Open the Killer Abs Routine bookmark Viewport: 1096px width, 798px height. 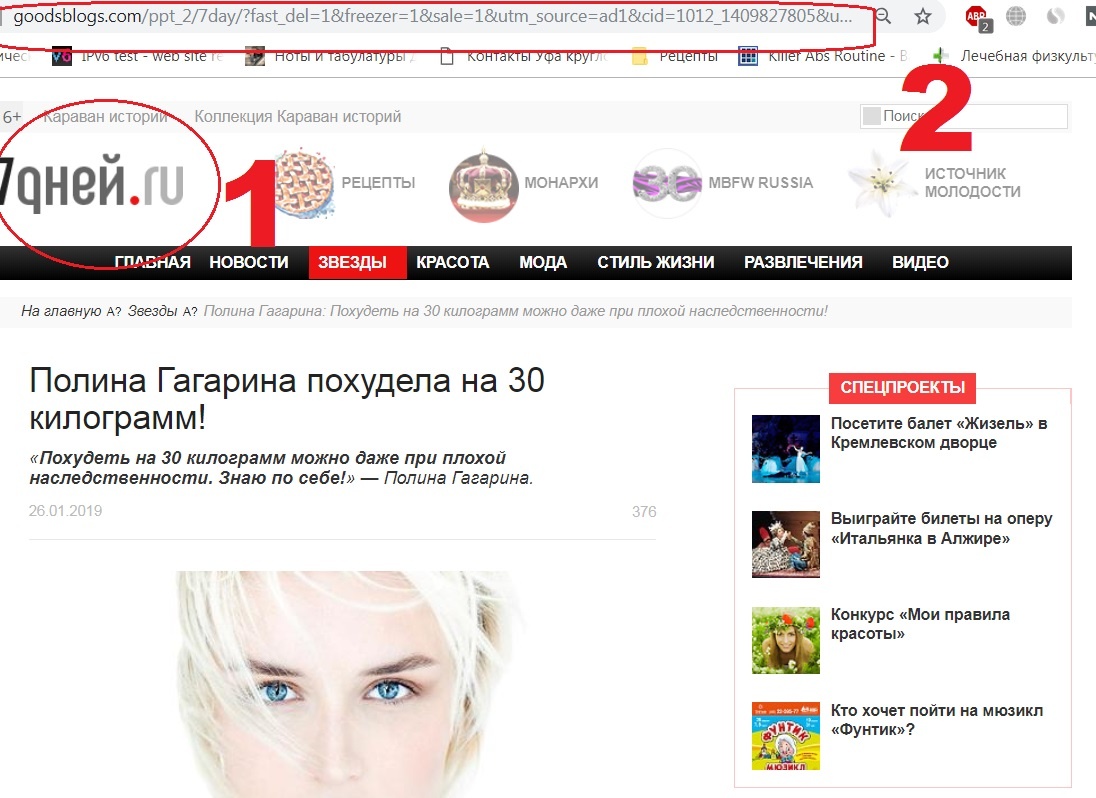pyautogui.click(x=823, y=56)
